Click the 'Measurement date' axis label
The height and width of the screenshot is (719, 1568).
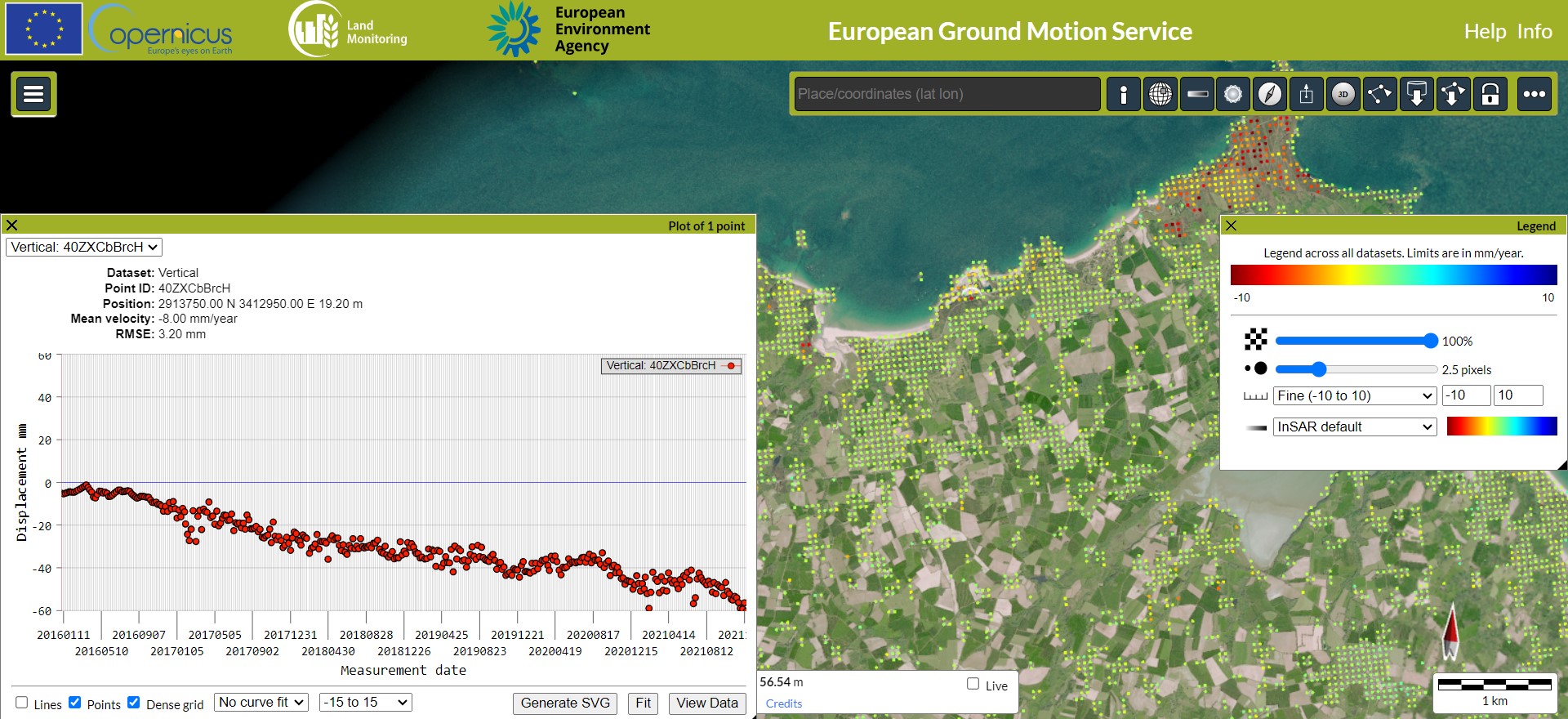[403, 670]
